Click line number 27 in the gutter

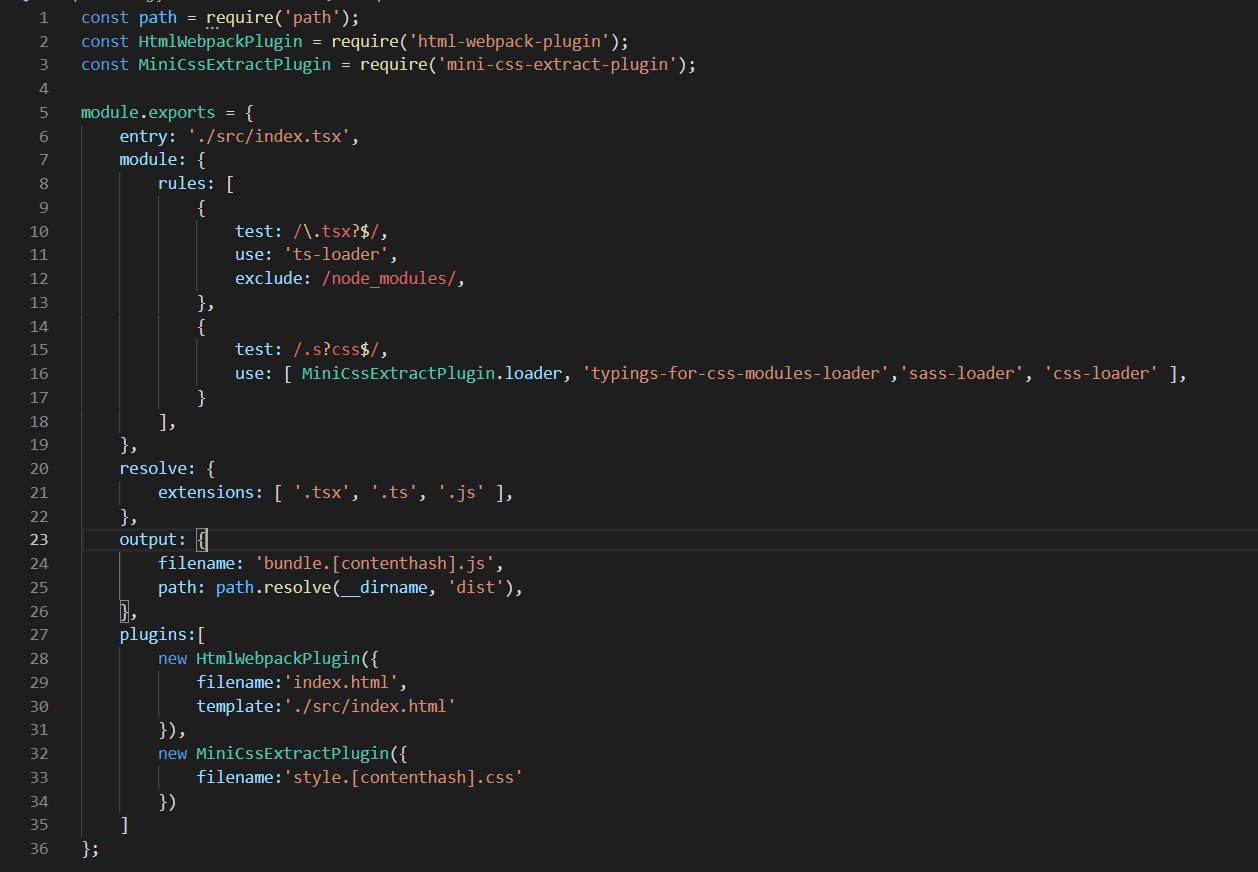tap(39, 634)
